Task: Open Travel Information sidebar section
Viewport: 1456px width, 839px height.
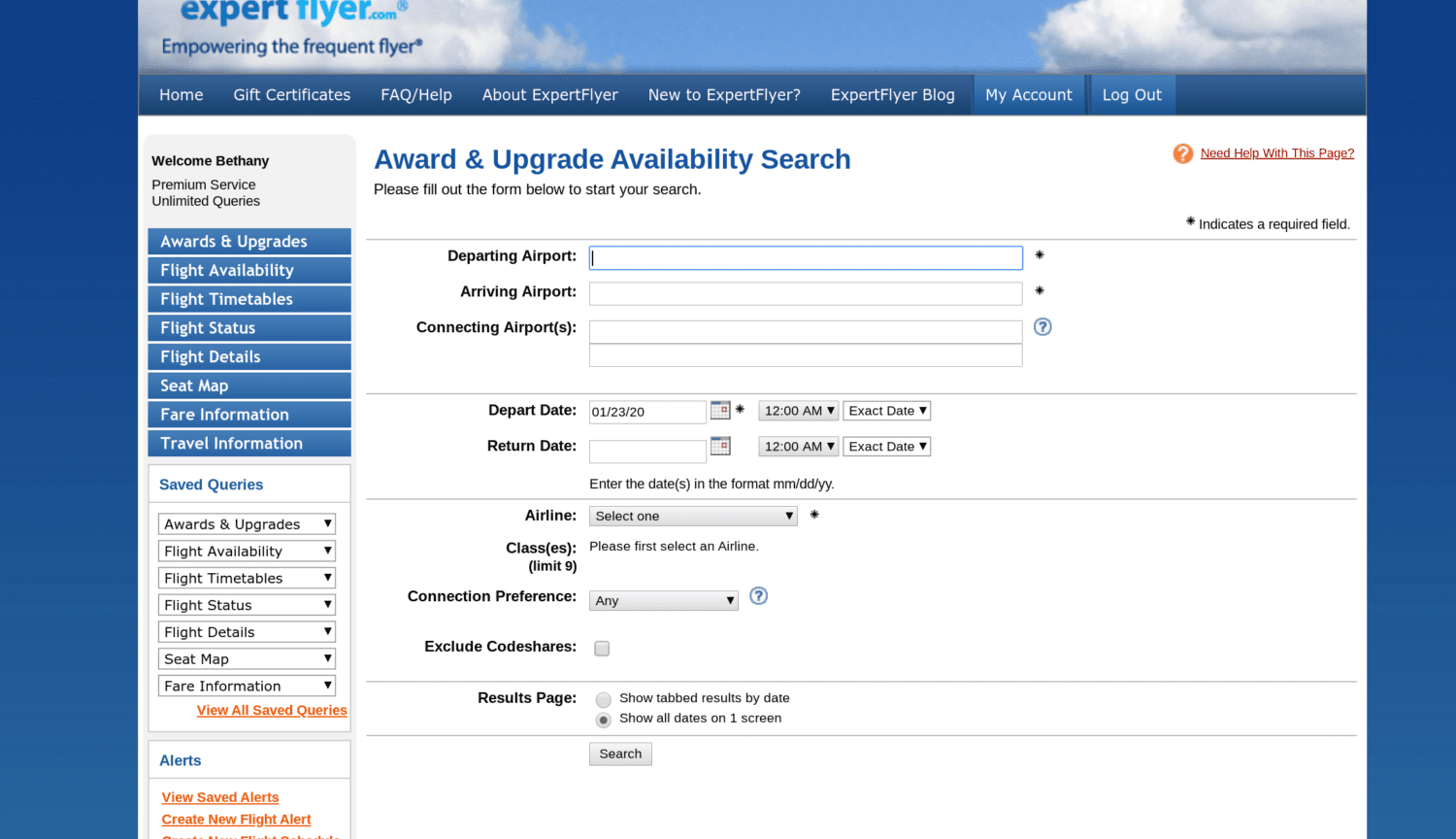Action: 249,443
